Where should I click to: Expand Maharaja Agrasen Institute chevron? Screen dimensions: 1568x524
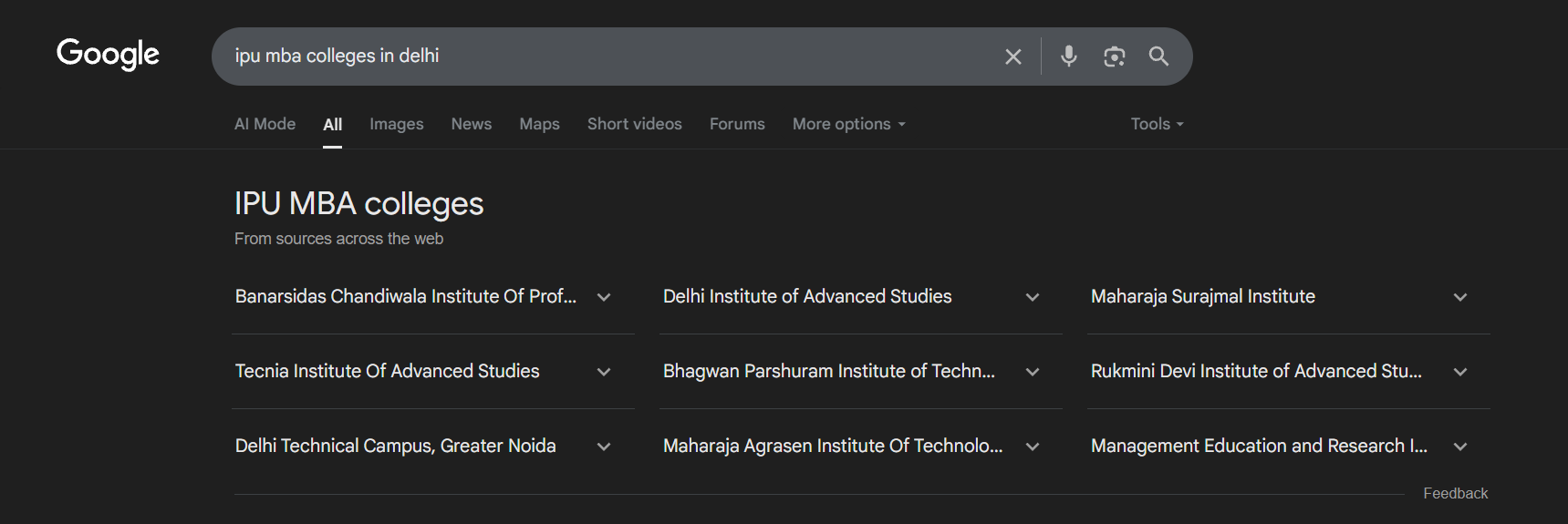1033,447
